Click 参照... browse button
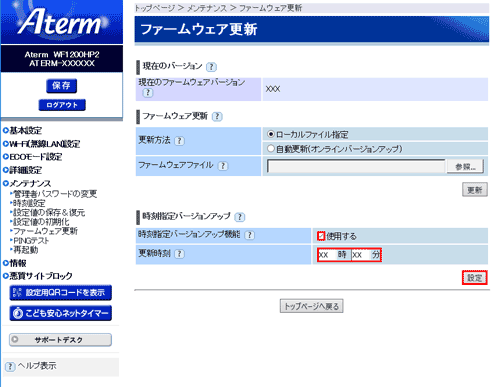This screenshot has width=500, height=387. tap(465, 166)
